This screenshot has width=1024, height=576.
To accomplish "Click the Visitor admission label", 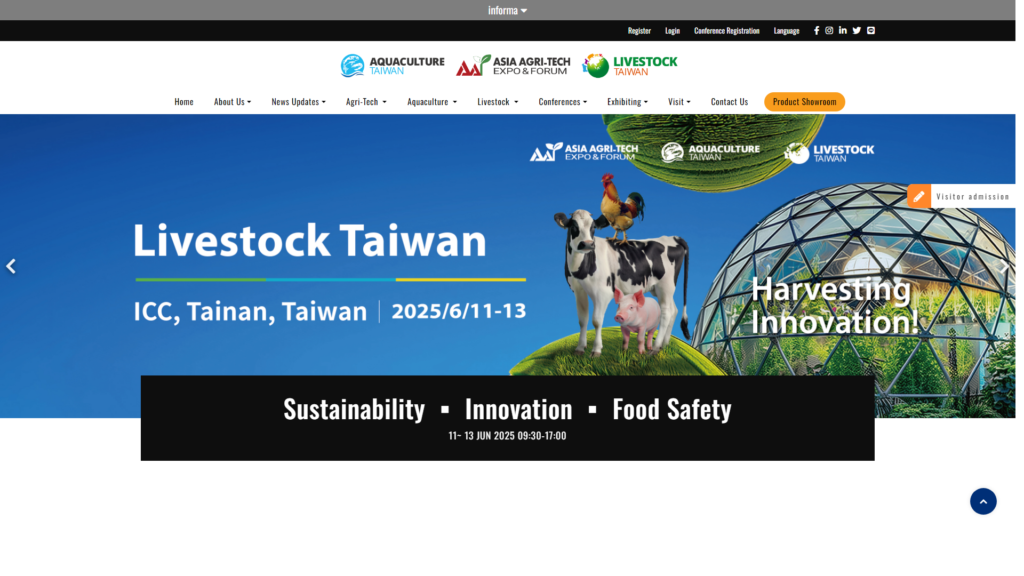I will point(973,197).
